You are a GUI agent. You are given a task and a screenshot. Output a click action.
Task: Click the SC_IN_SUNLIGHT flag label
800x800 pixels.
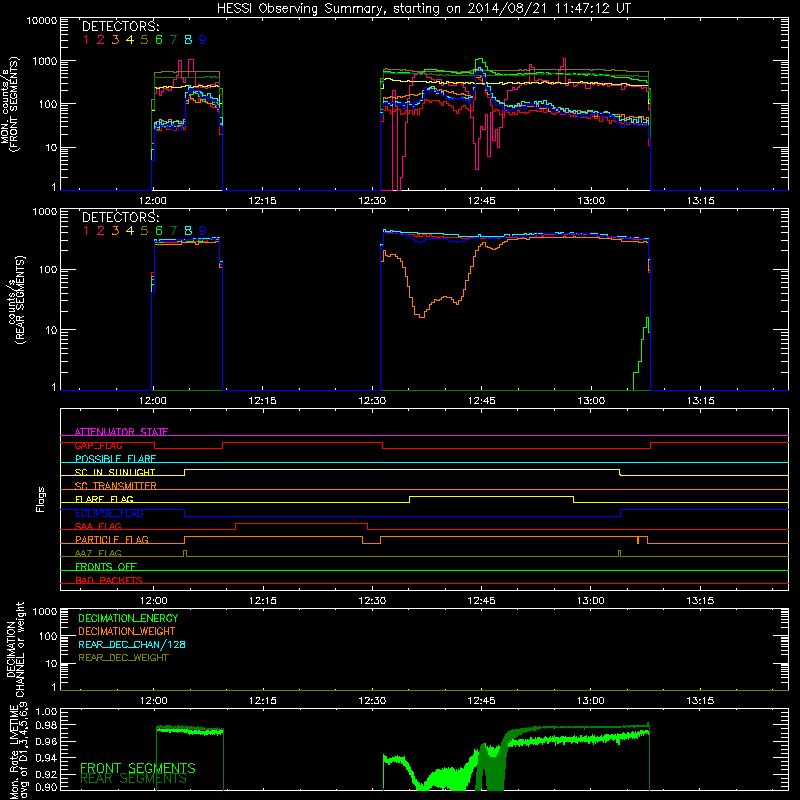[115, 472]
